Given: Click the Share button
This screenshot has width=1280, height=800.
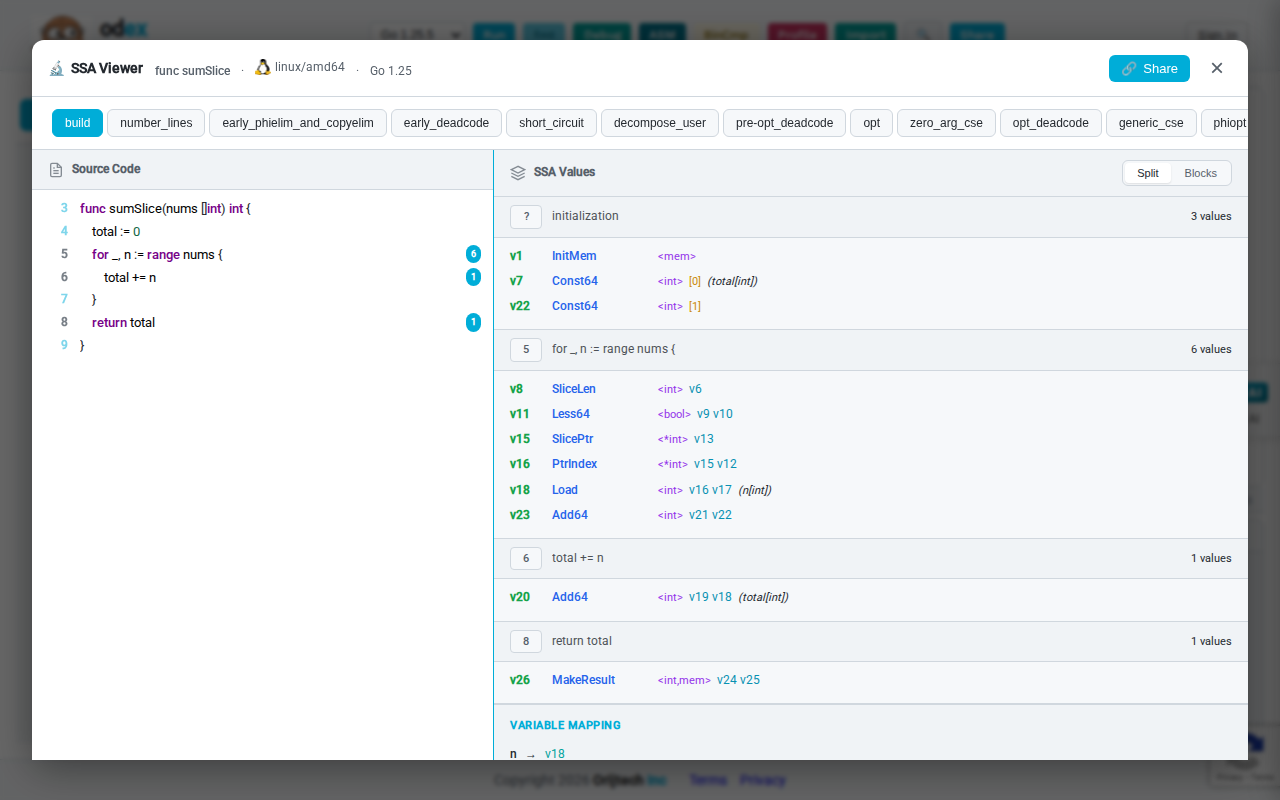Looking at the screenshot, I should (1148, 68).
